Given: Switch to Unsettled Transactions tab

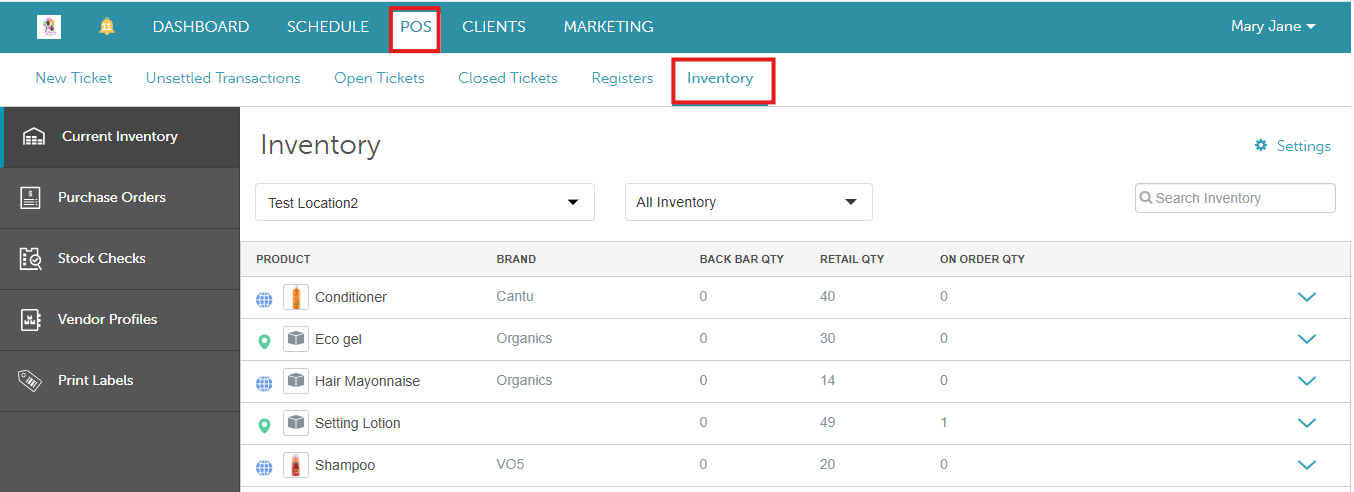Looking at the screenshot, I should (x=223, y=78).
